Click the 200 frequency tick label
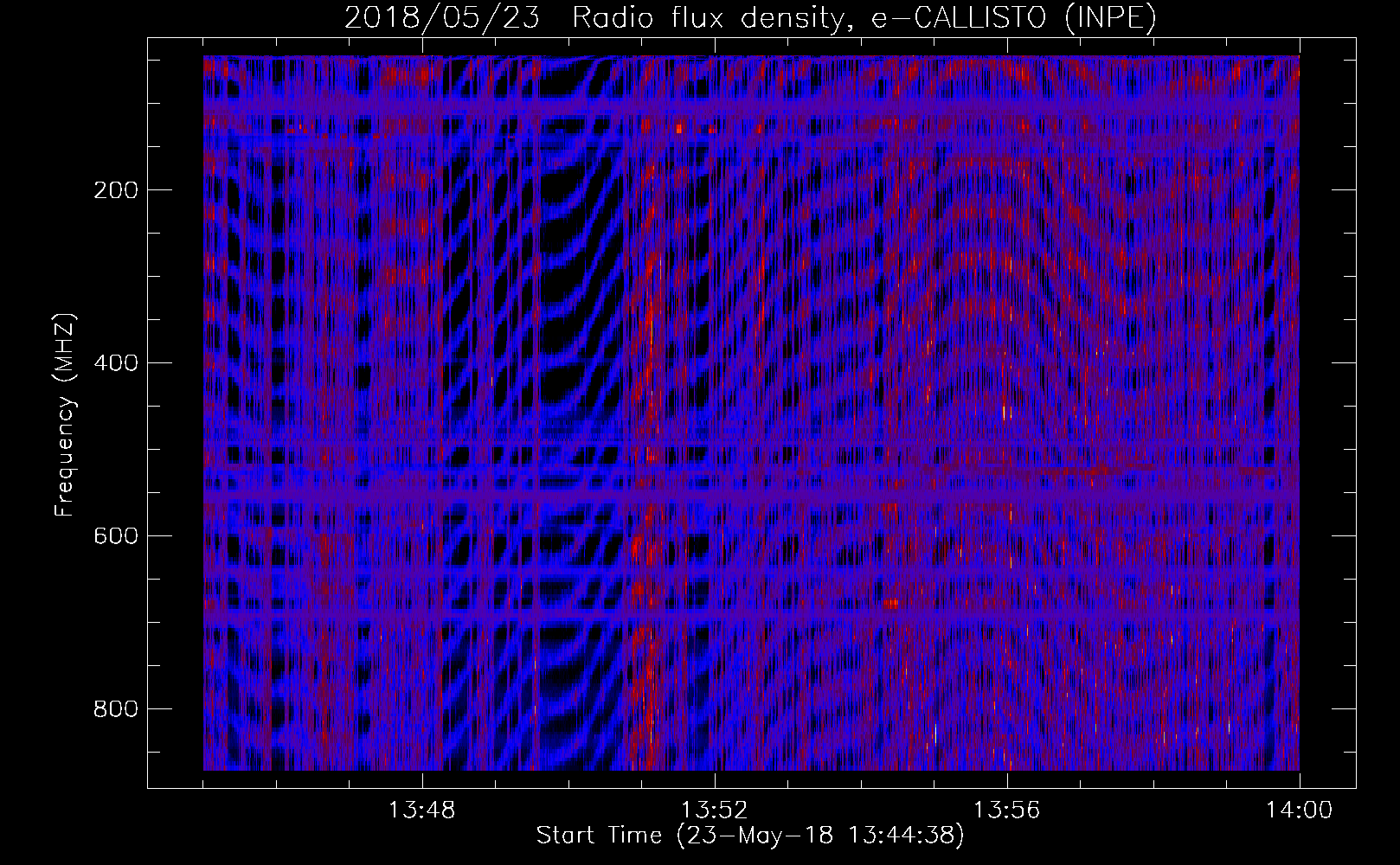The height and width of the screenshot is (865, 1400). coord(115,190)
